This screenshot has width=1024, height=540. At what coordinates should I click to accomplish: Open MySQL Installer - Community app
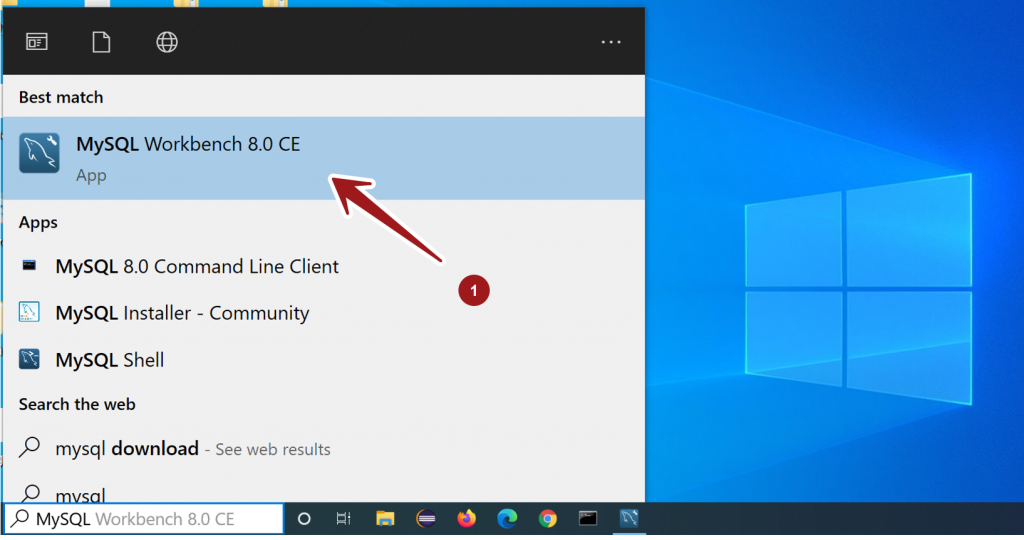182,313
